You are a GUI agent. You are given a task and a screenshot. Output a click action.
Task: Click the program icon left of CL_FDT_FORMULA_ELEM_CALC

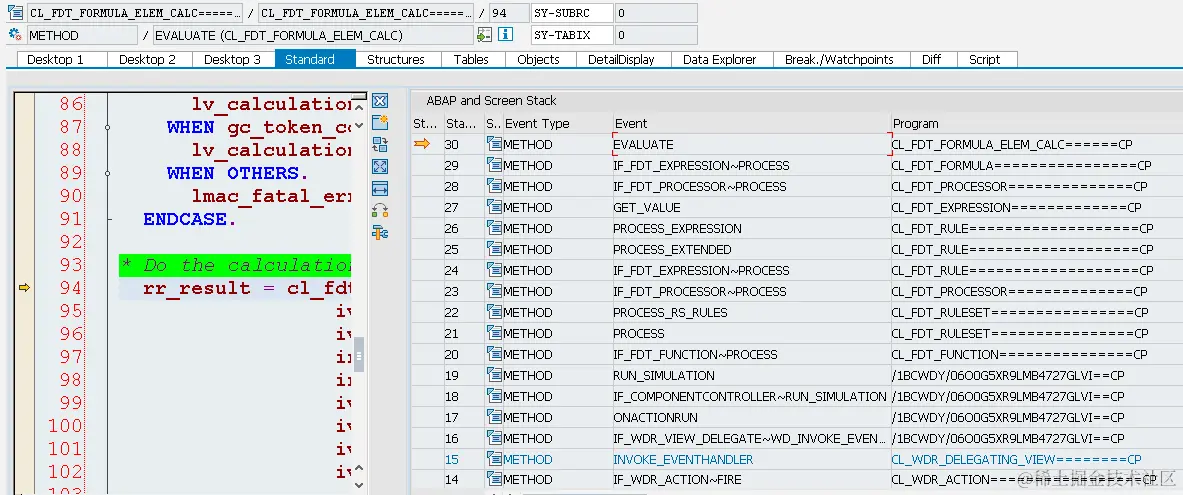coord(14,12)
